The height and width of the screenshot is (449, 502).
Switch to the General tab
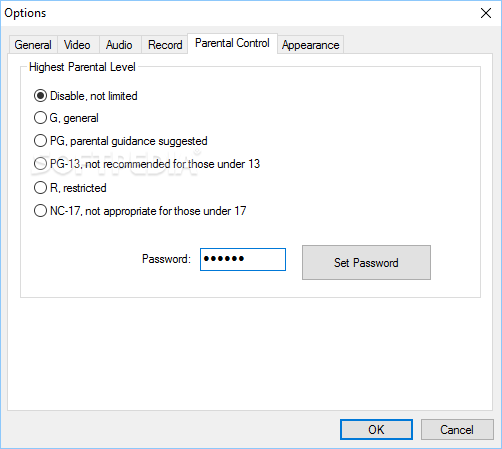pyautogui.click(x=33, y=45)
